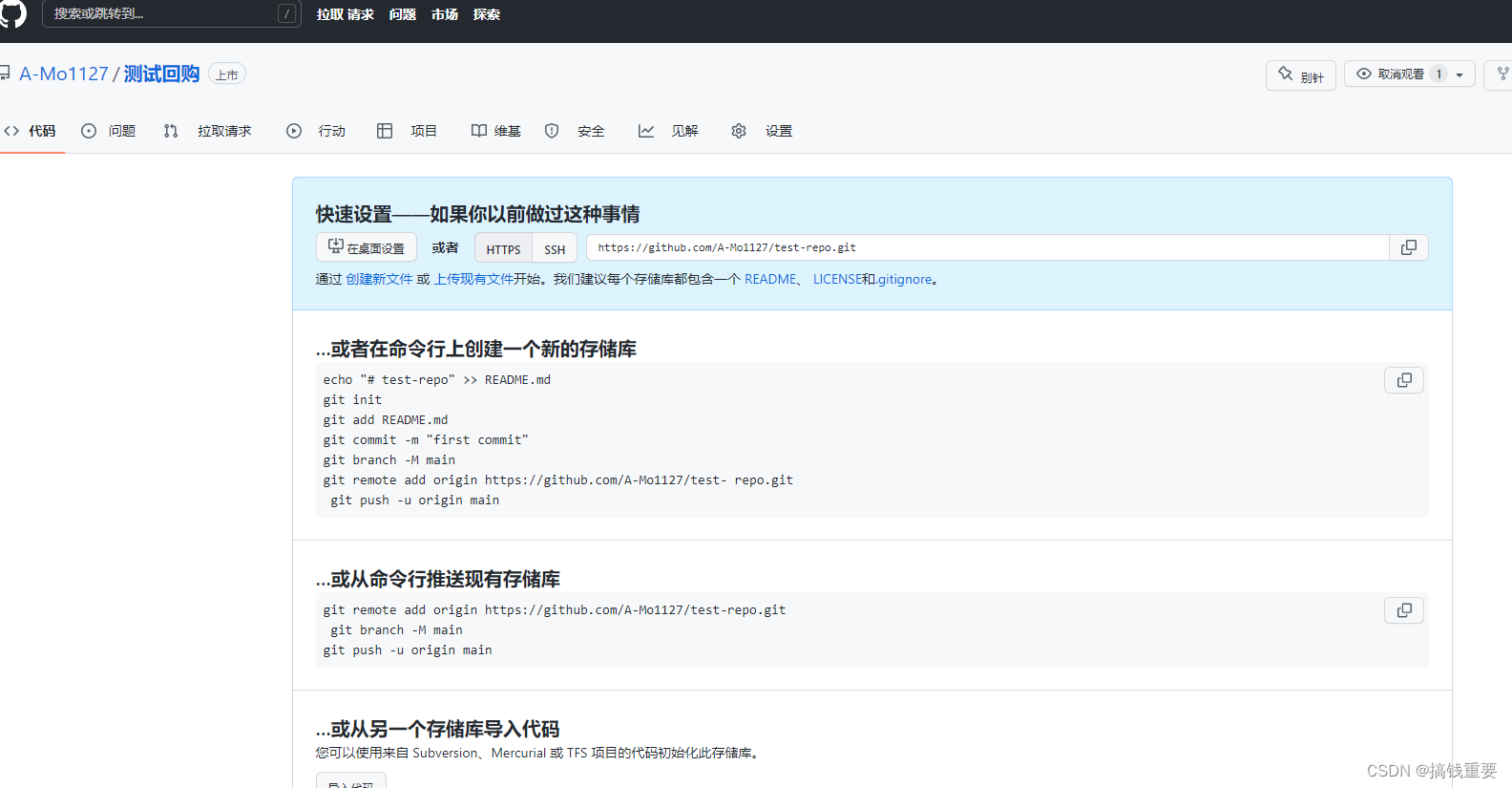Open 探索 explore in top navigation

click(487, 14)
